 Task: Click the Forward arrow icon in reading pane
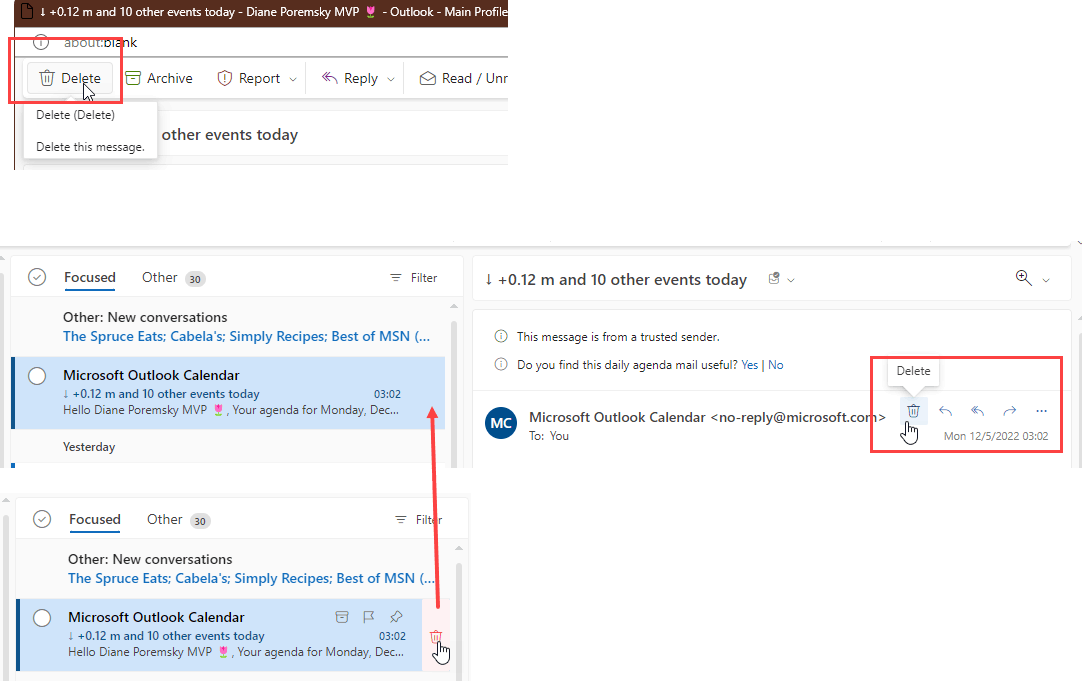pyautogui.click(x=1010, y=411)
